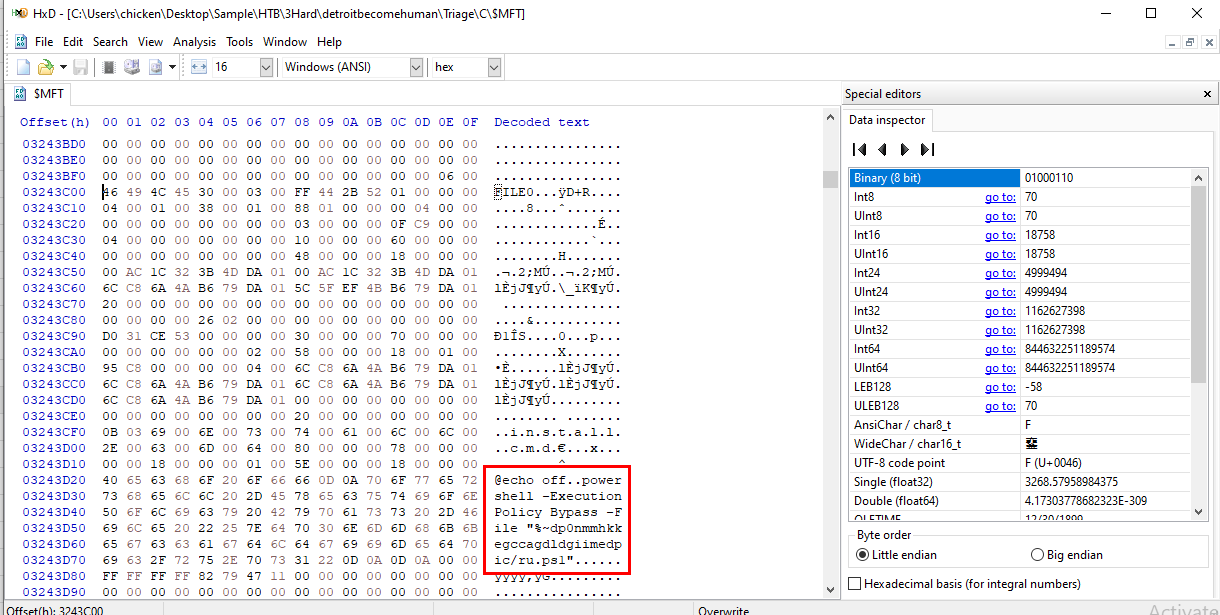Click 'go to:' link for UInt24
The image size is (1220, 615).
click(x=1000, y=292)
